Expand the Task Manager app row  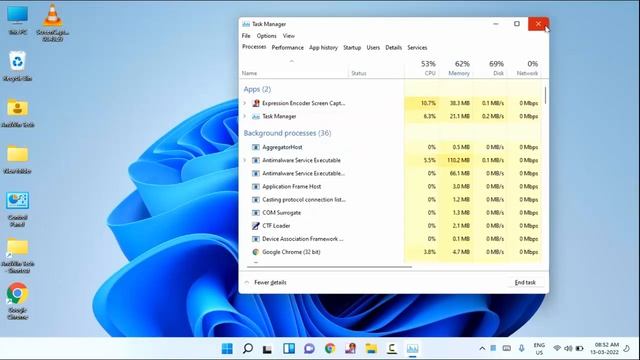(245, 116)
